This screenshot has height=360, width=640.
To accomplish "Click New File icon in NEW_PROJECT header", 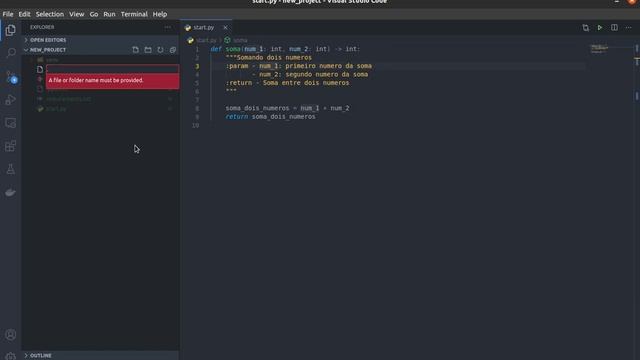I will point(136,50).
